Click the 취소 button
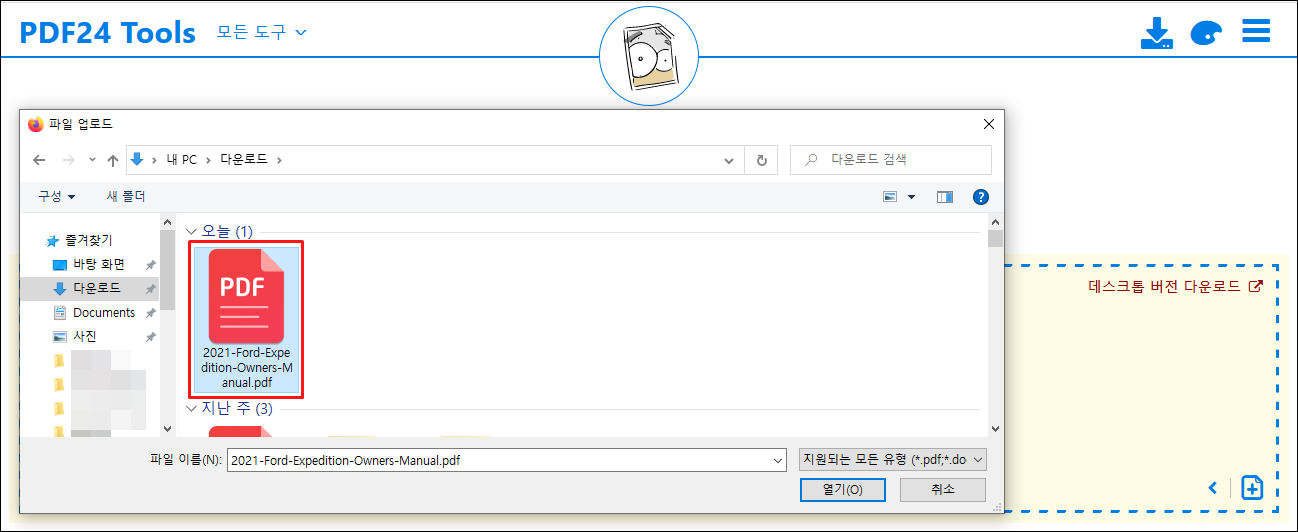 point(942,490)
